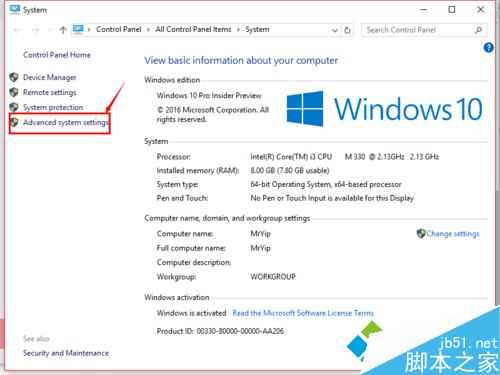Click the Forward navigation arrow
500x375 pixels.
point(35,30)
